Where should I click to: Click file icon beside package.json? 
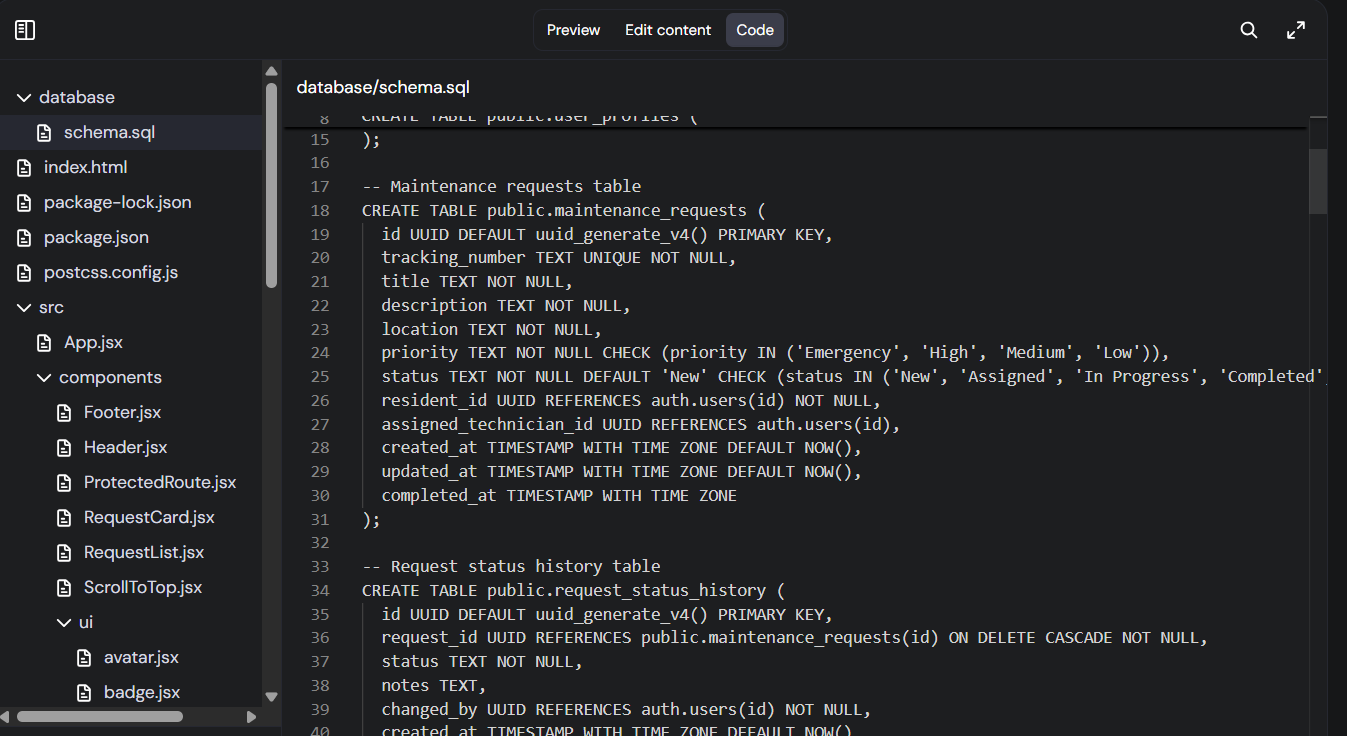pos(24,237)
